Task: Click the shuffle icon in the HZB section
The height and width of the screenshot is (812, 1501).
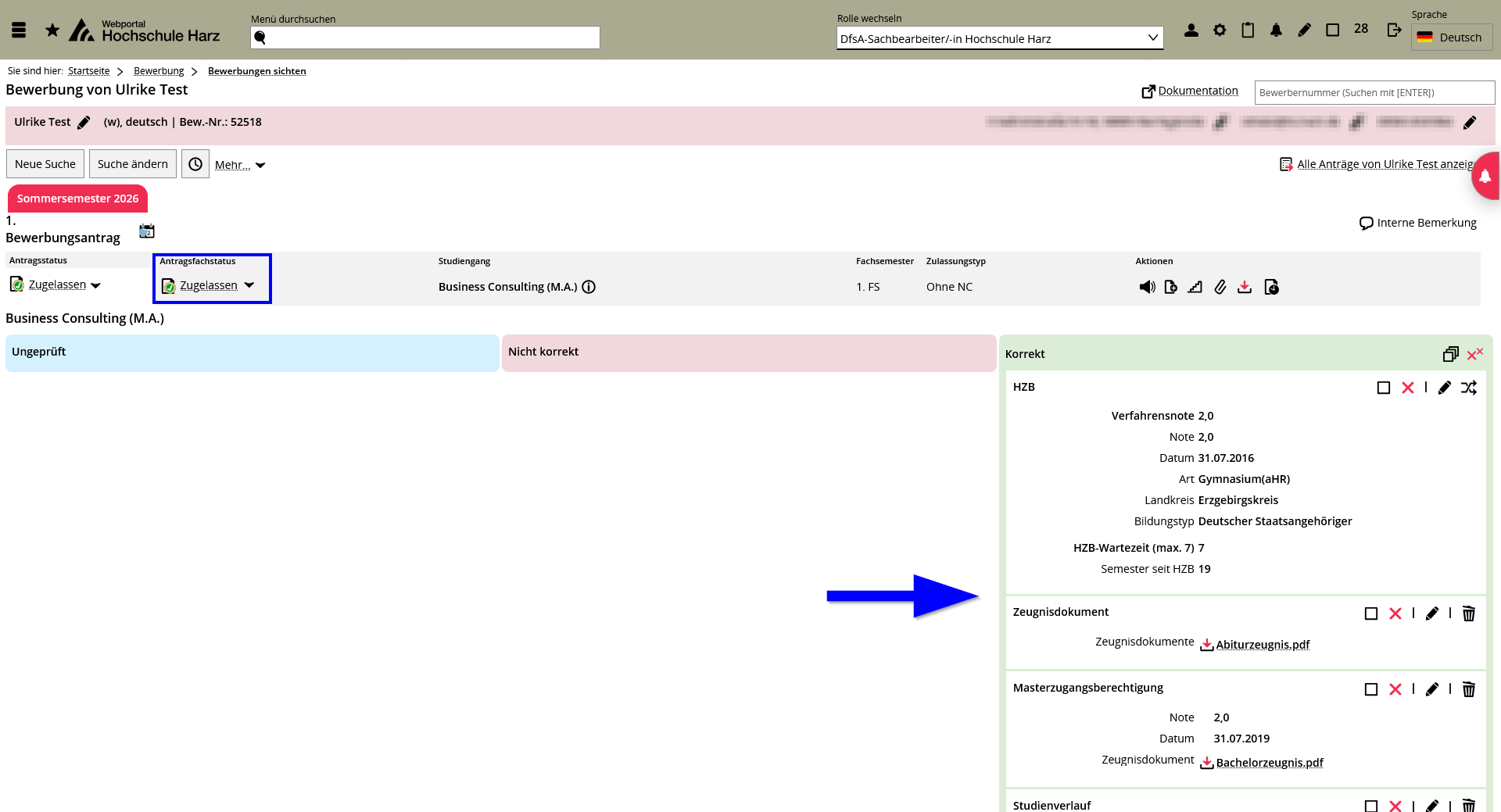Action: [1468, 388]
